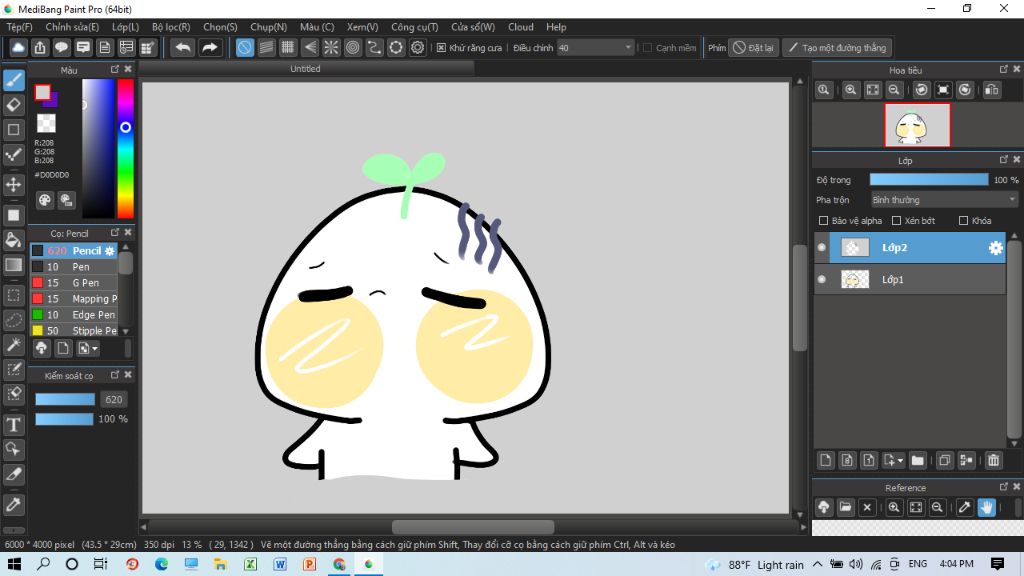Image resolution: width=1024 pixels, height=576 pixels.
Task: Open the Bộ lọc(R) menu
Action: pos(171,27)
